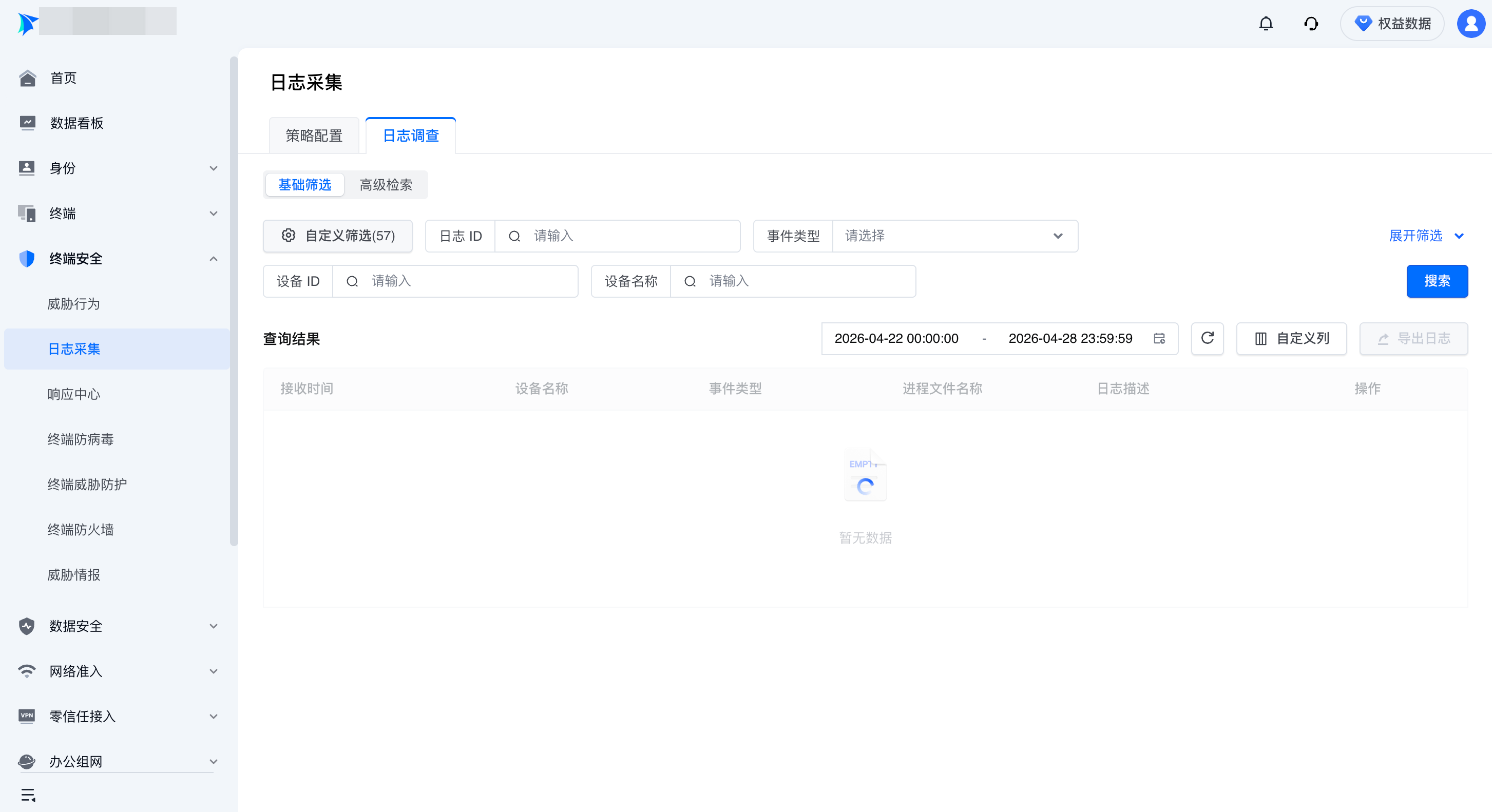This screenshot has width=1492, height=812.
Task: Click the refresh results icon button
Action: tap(1207, 338)
